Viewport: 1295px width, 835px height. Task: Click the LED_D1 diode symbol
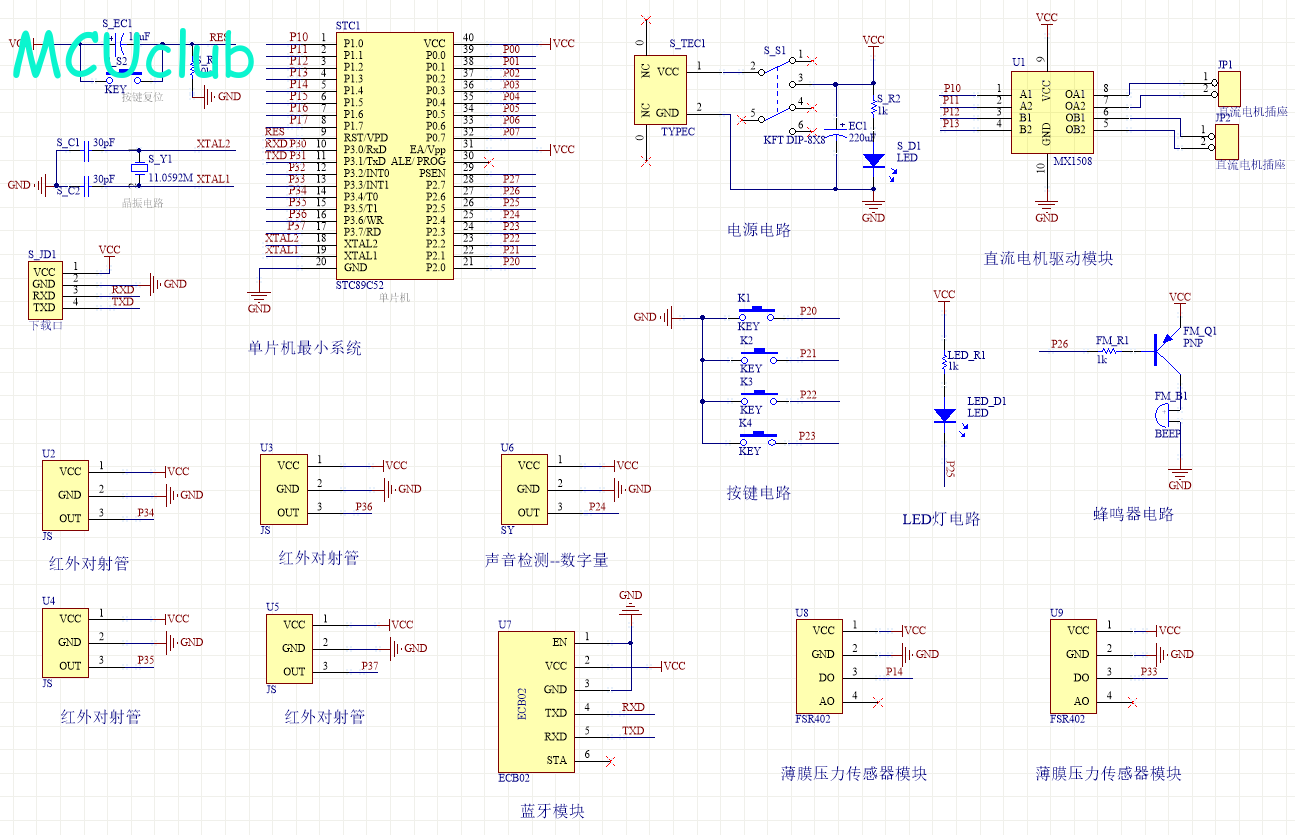pos(943,414)
